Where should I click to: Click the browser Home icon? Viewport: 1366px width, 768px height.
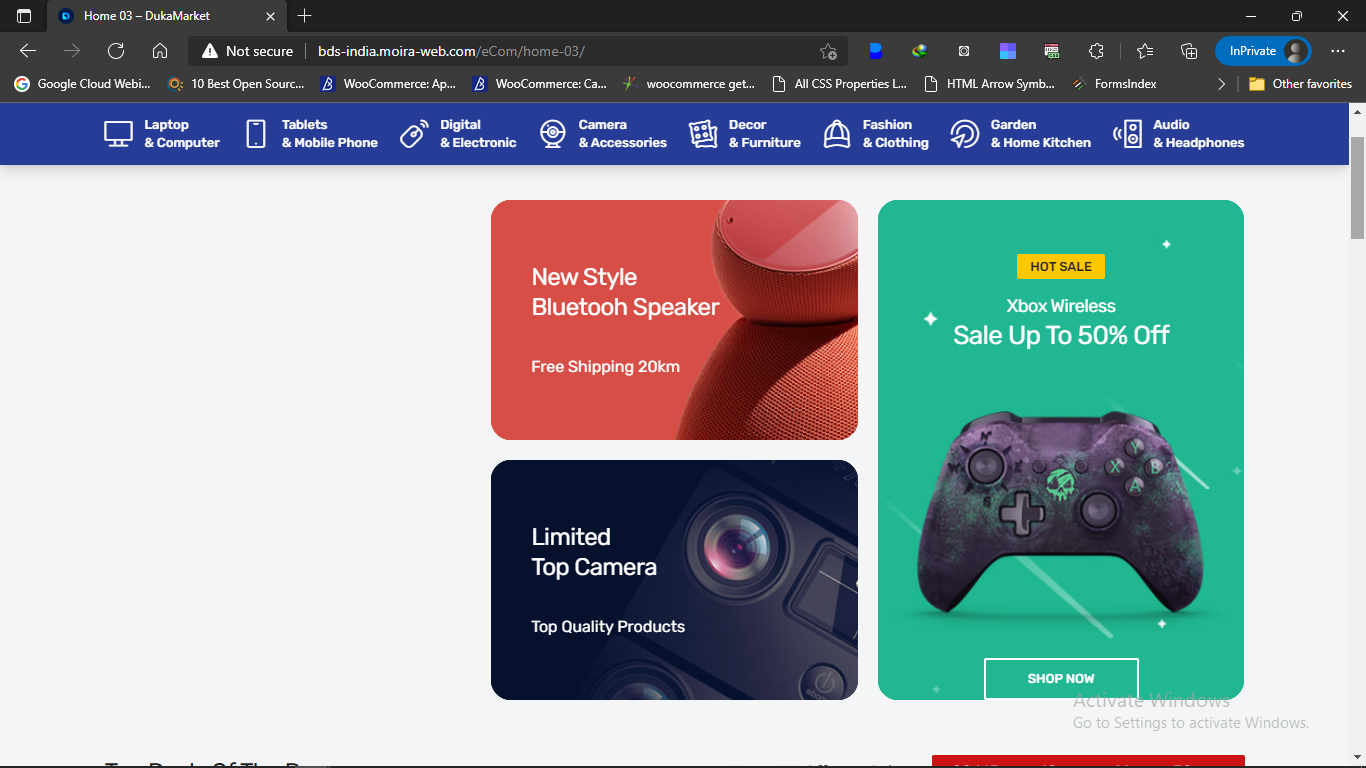(x=160, y=51)
